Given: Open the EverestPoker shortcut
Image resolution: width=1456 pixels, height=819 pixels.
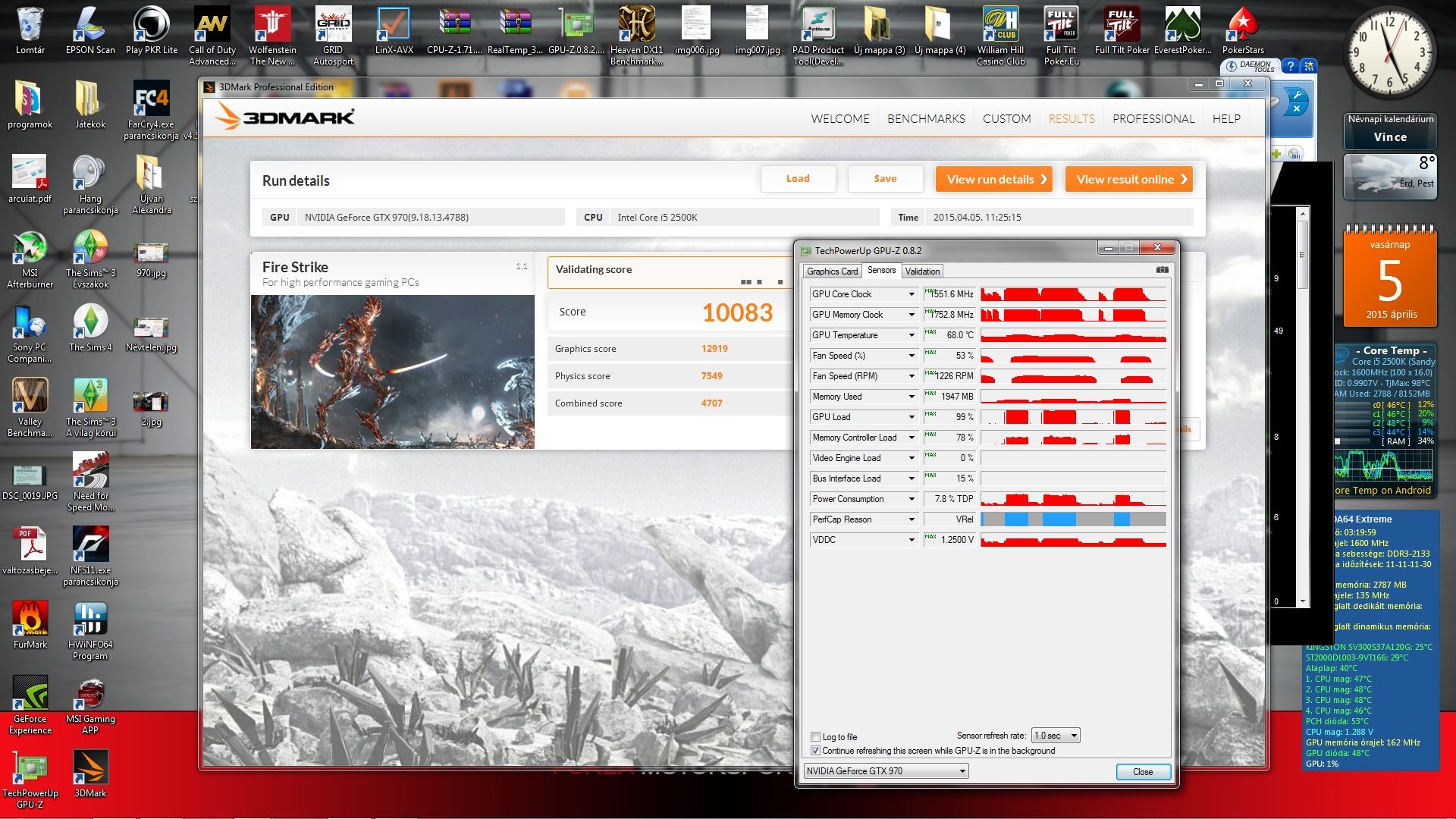Looking at the screenshot, I should click(1183, 30).
